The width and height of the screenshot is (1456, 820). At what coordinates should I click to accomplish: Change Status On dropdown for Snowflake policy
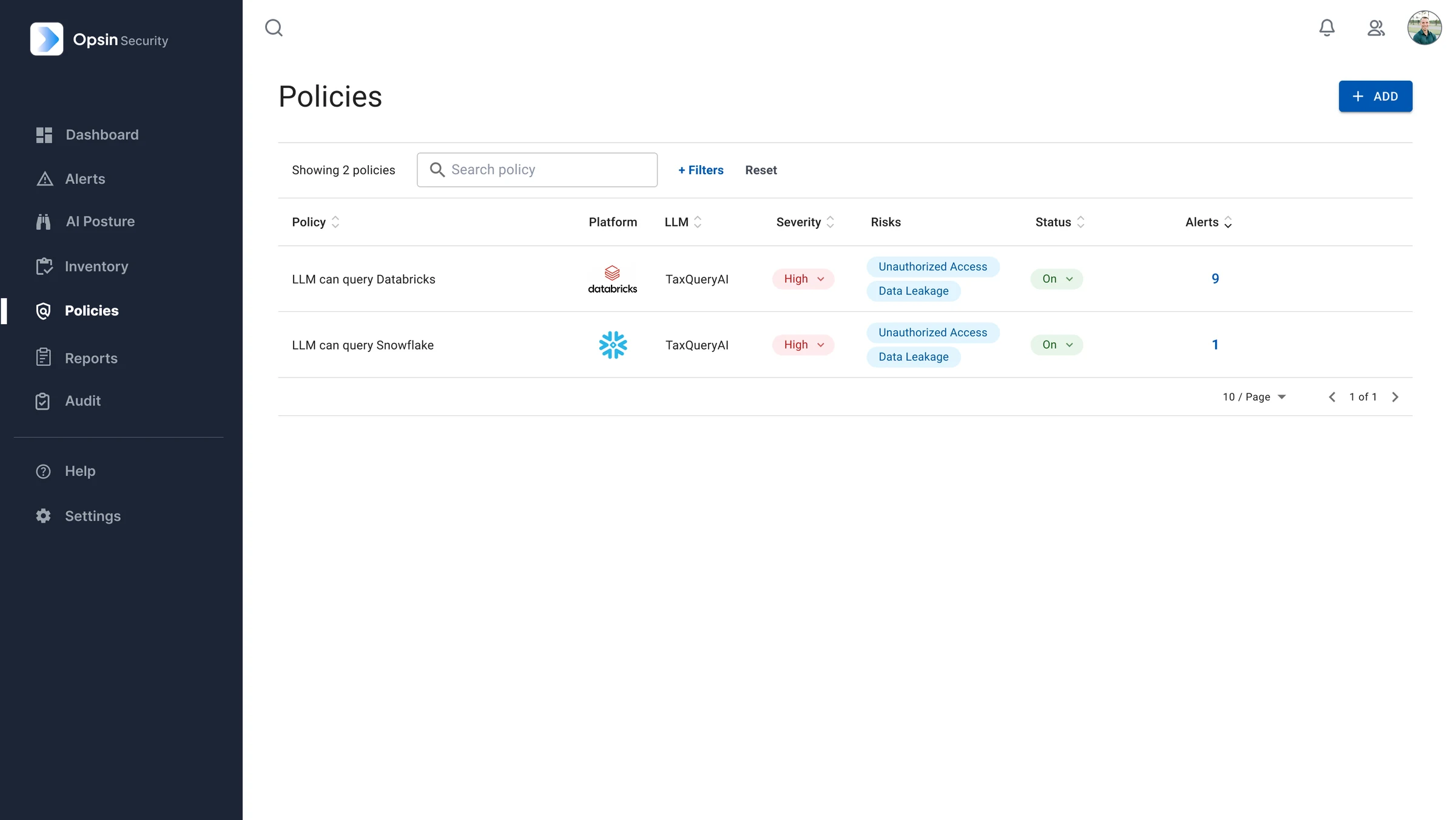[1056, 345]
